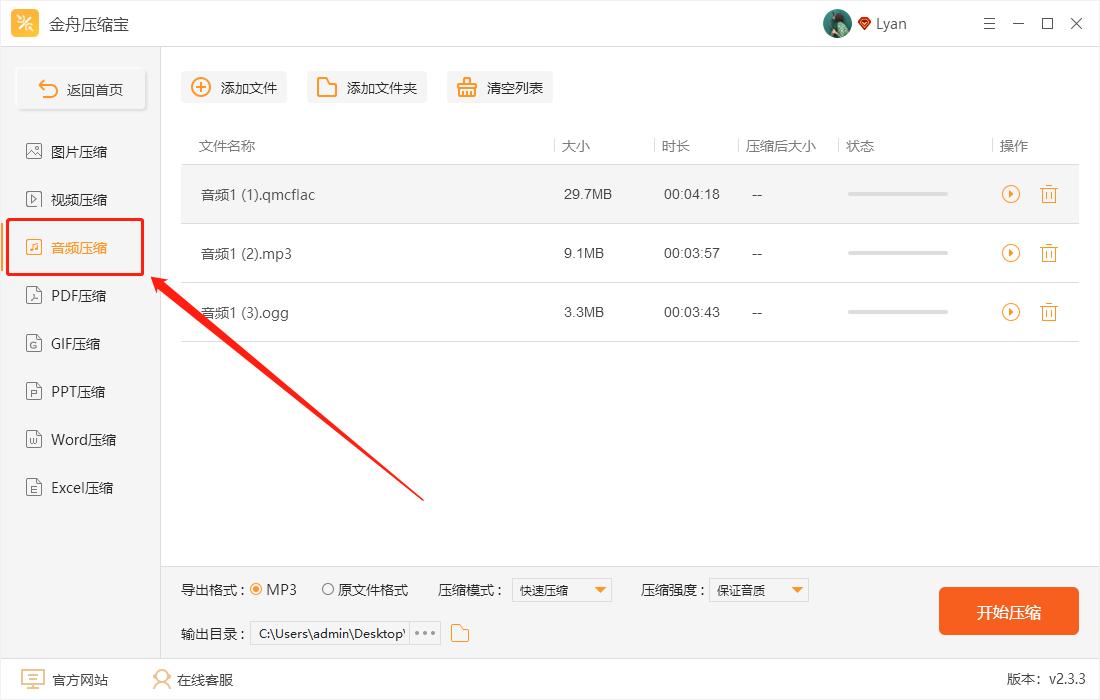Delete 音频1 (2).mp3 from the list
Viewport: 1100px width, 700px height.
click(1048, 253)
